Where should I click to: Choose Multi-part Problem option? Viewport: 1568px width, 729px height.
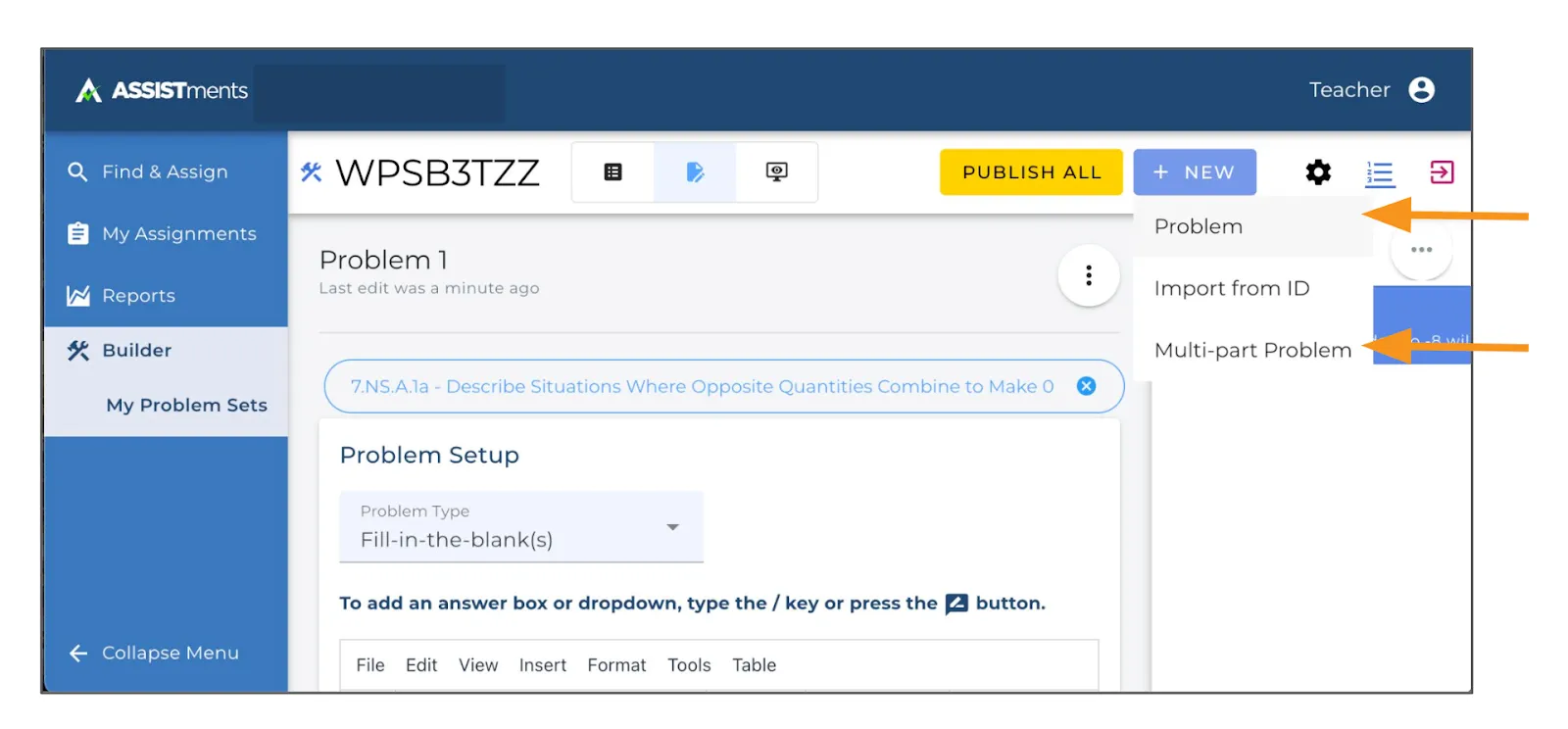[1252, 350]
